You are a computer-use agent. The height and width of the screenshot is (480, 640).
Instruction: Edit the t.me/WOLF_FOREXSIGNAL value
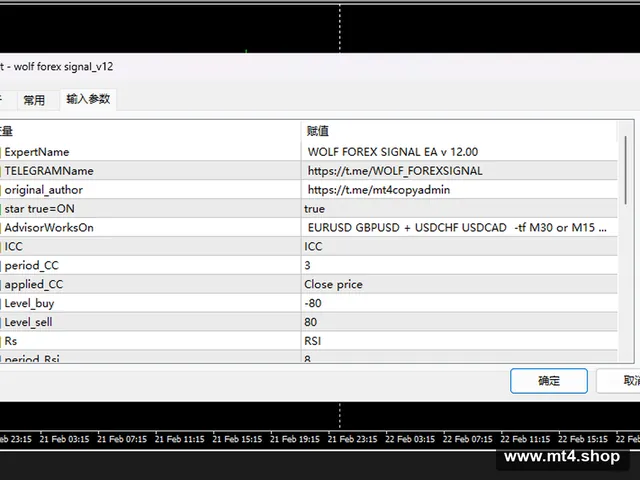pyautogui.click(x=459, y=171)
